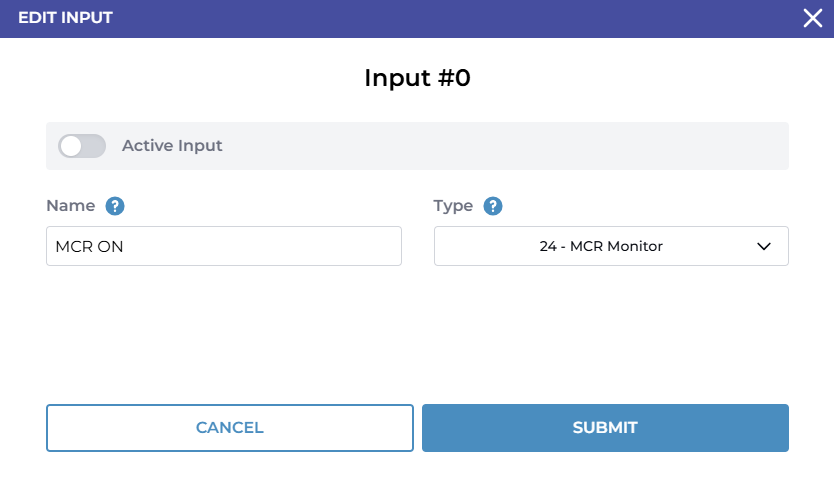This screenshot has width=834, height=488.
Task: Open the Type dropdown menu
Action: pyautogui.click(x=610, y=246)
